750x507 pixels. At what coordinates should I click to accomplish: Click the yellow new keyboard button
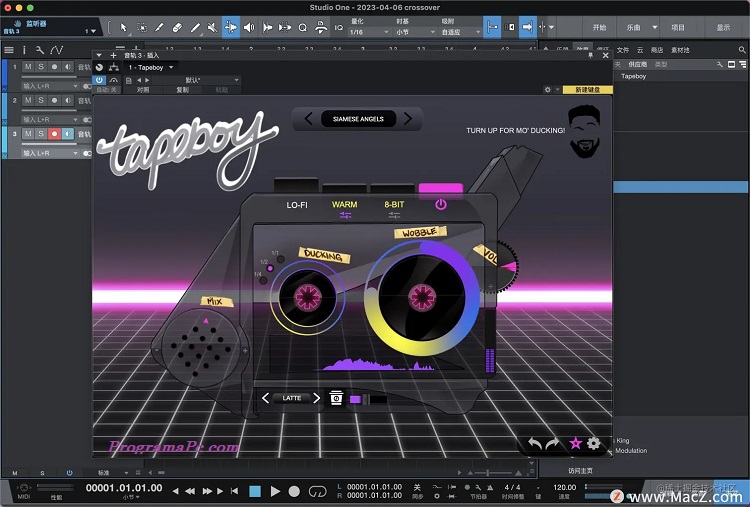(x=587, y=89)
